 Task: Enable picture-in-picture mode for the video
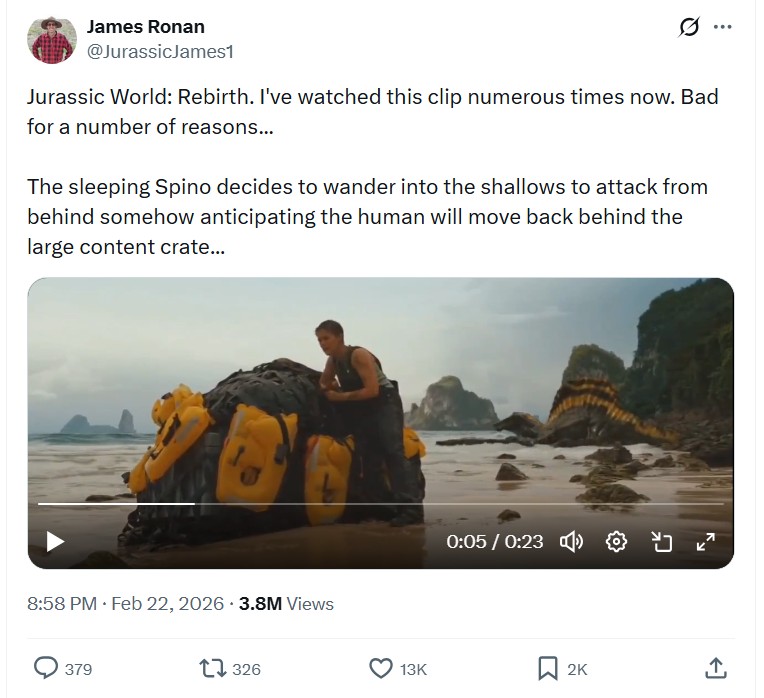tap(661, 541)
